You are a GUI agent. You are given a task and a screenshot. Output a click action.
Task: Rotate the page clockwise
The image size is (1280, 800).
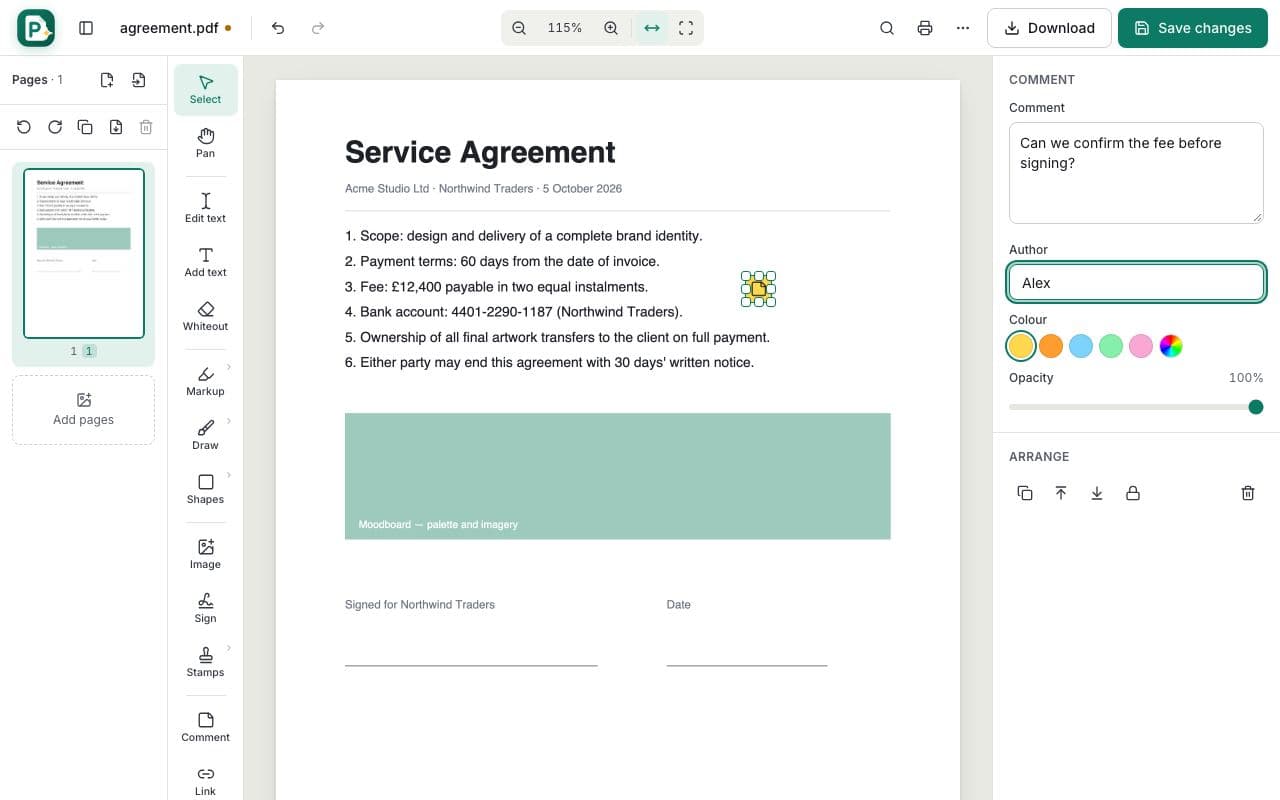[x=55, y=127]
